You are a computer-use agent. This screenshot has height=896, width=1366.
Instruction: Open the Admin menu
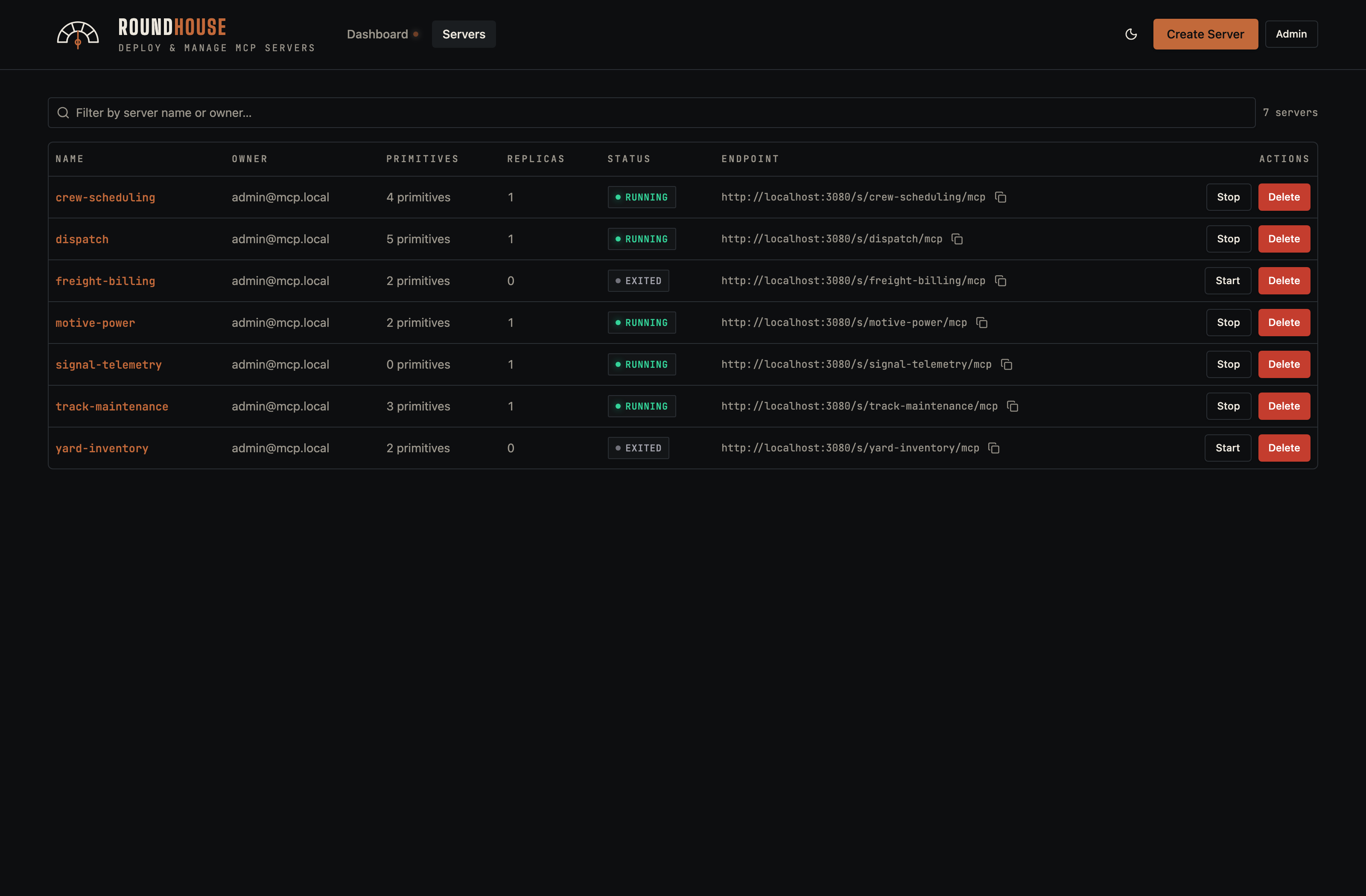click(x=1291, y=35)
